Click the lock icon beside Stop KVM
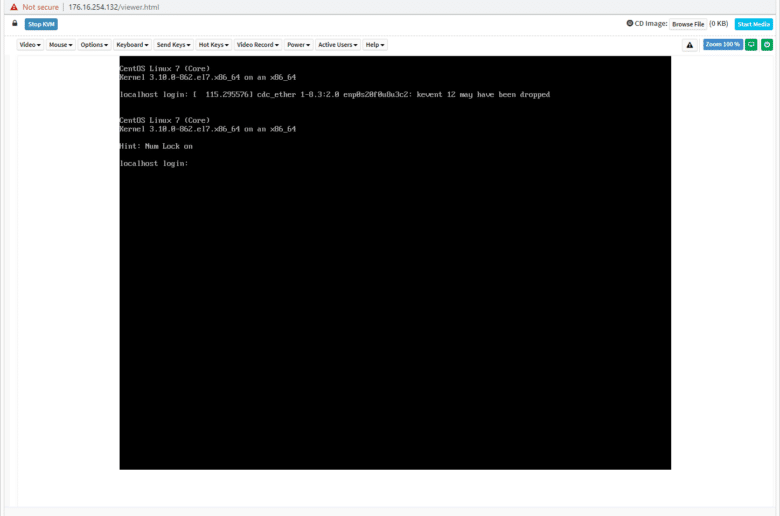This screenshot has width=780, height=516. [x=15, y=23]
